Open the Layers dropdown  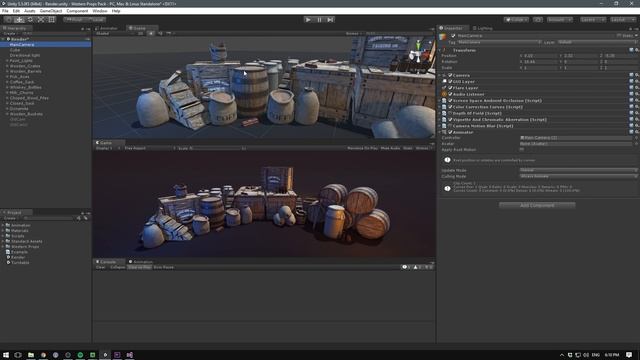(x=593, y=20)
